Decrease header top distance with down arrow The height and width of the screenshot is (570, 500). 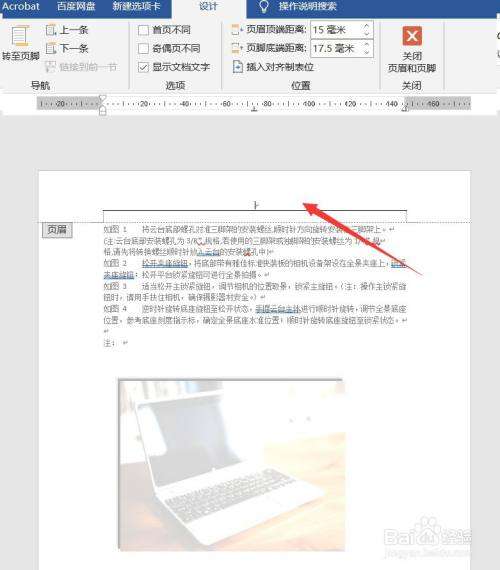pyautogui.click(x=366, y=33)
